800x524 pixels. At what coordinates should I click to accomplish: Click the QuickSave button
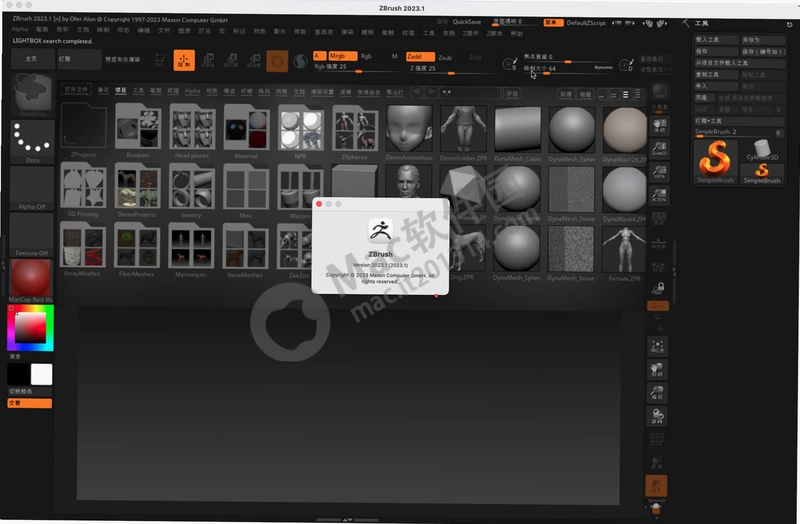point(466,22)
